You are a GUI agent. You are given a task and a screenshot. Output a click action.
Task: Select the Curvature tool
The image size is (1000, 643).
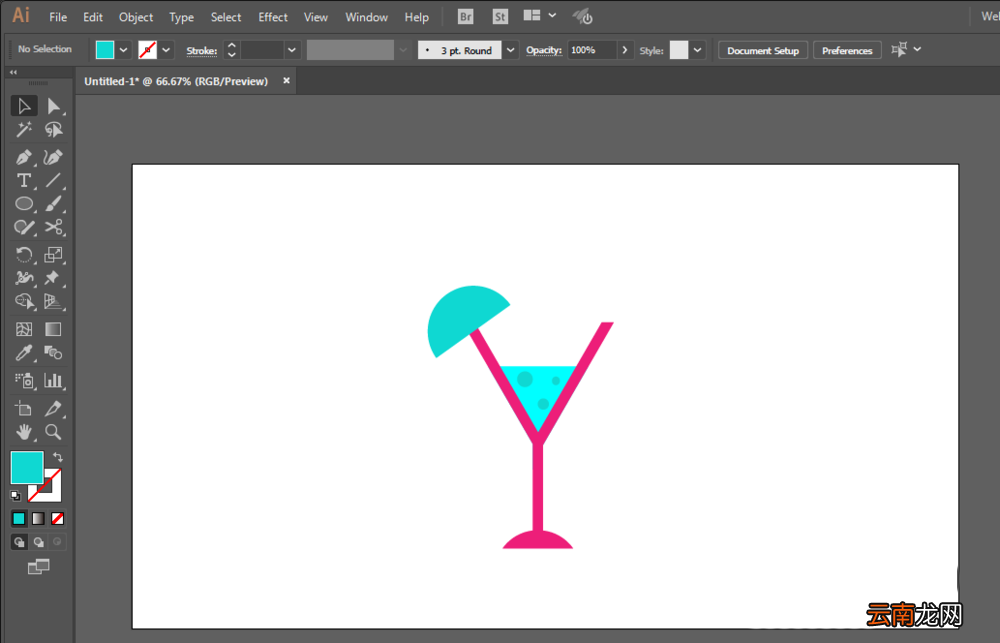point(54,157)
